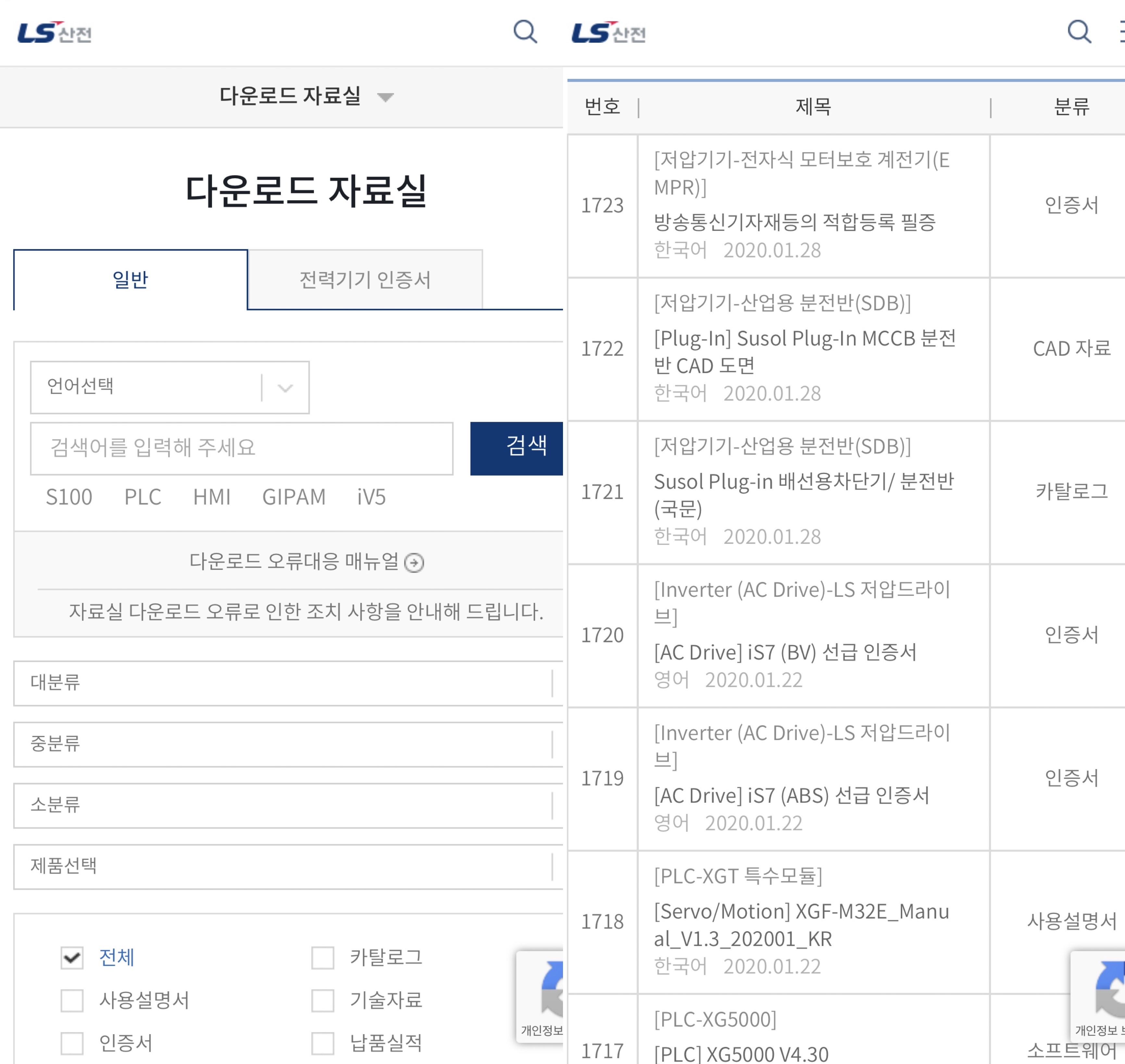1125x1064 pixels.
Task: Open [AC Drive] iS7 (ABS) 선급 인증서 entry
Action: [x=792, y=796]
